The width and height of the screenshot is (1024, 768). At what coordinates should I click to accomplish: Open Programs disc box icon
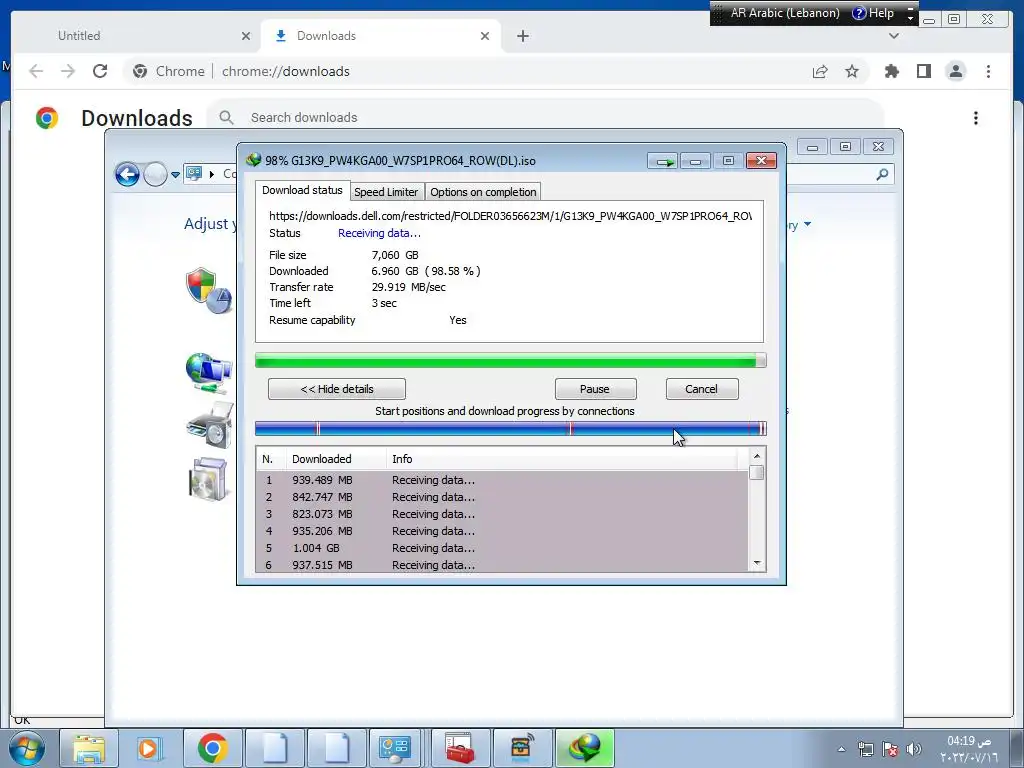pos(208,479)
